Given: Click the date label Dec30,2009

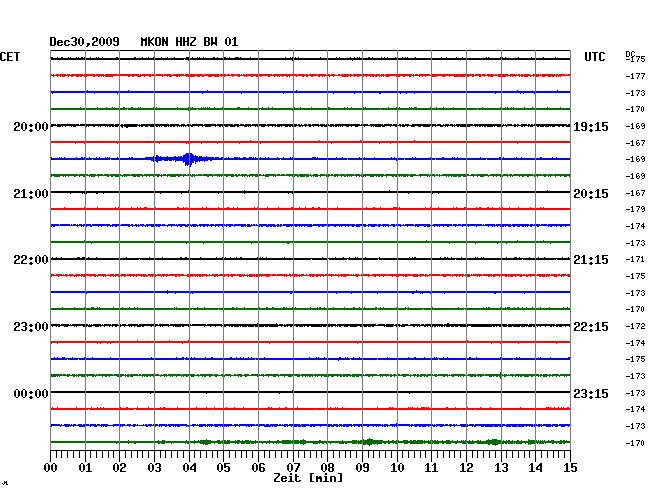Looking at the screenshot, I should click(x=84, y=42).
